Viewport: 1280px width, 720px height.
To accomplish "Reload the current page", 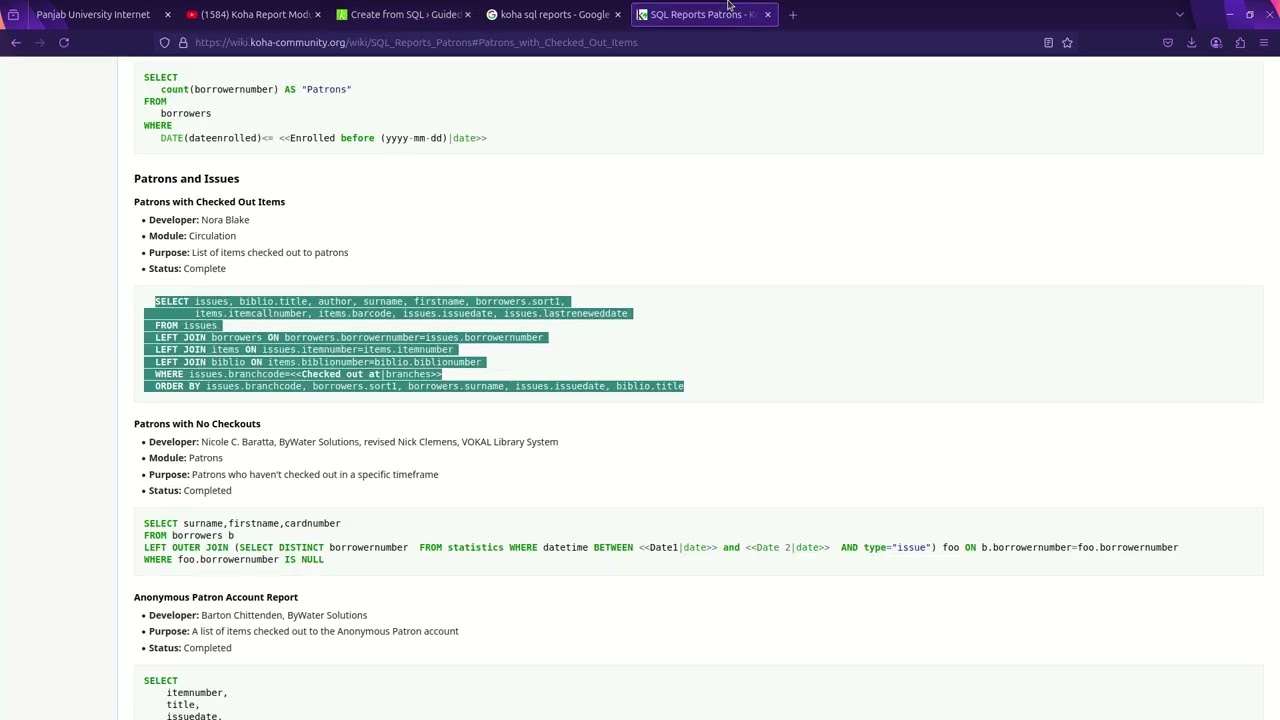I will coord(64,43).
